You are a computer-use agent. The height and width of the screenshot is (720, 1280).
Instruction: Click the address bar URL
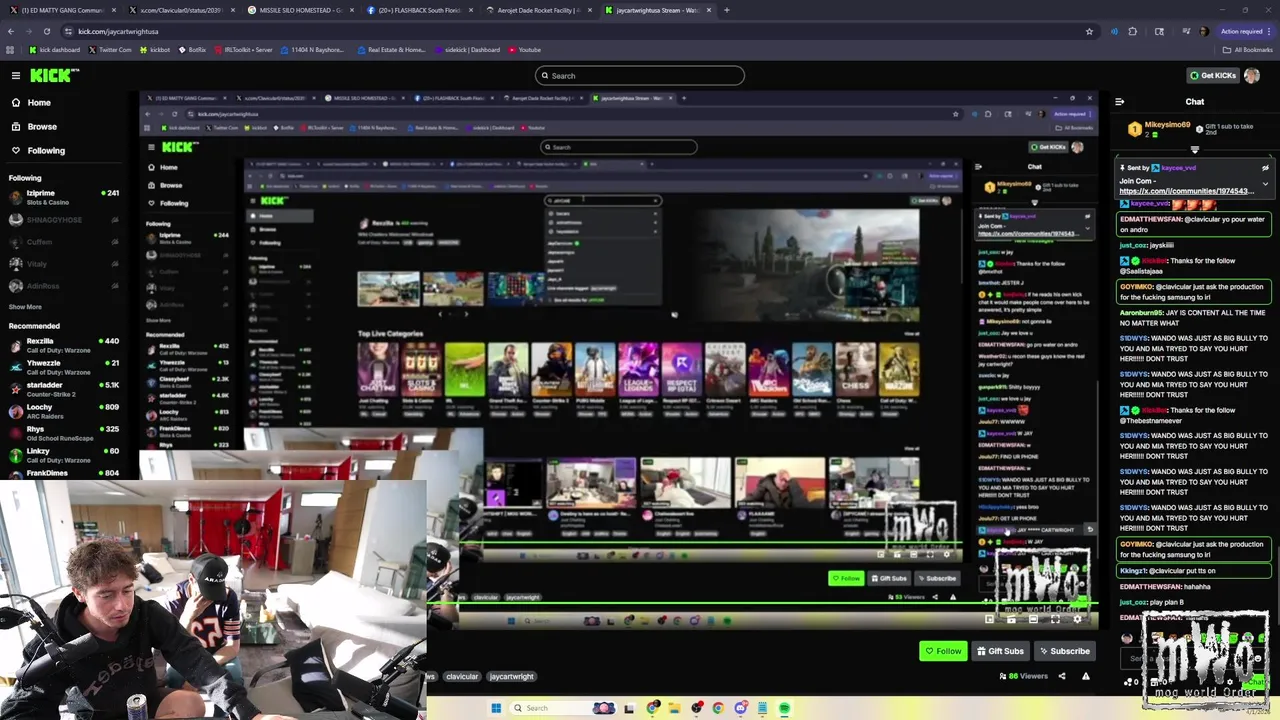pos(118,31)
